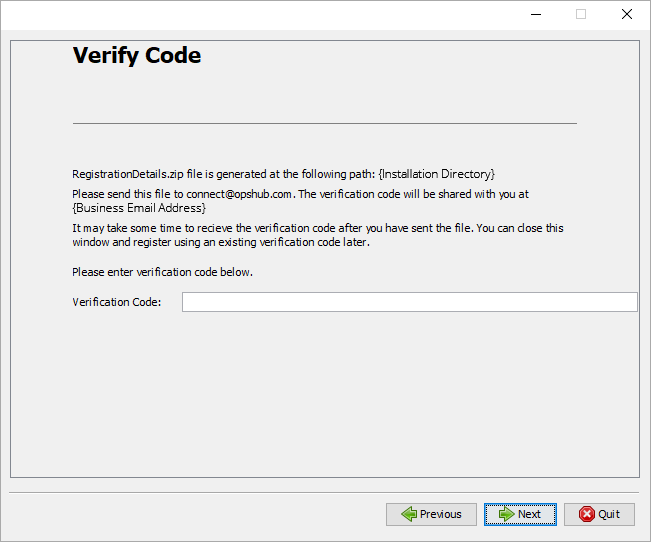Click the red X icon on Quit
Viewport: 651px width, 542px height.
(585, 514)
